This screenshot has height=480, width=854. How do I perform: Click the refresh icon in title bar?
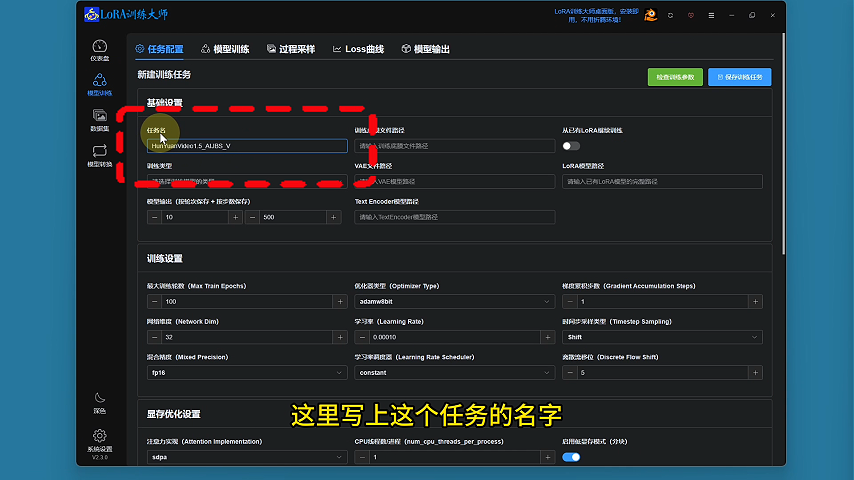click(670, 16)
